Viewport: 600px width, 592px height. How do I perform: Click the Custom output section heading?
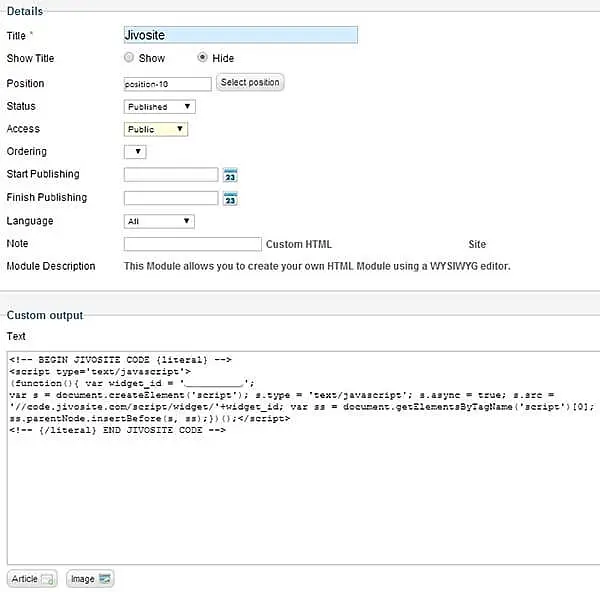tap(45, 315)
